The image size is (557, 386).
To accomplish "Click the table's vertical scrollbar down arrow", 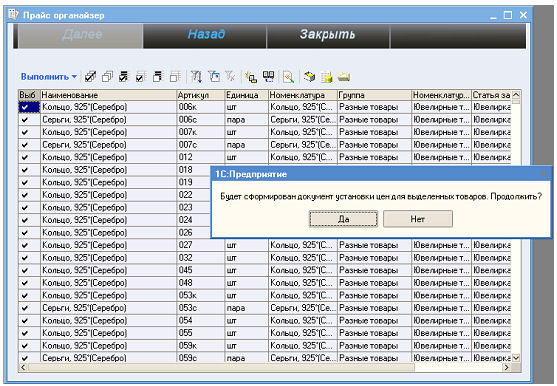I will [x=516, y=358].
